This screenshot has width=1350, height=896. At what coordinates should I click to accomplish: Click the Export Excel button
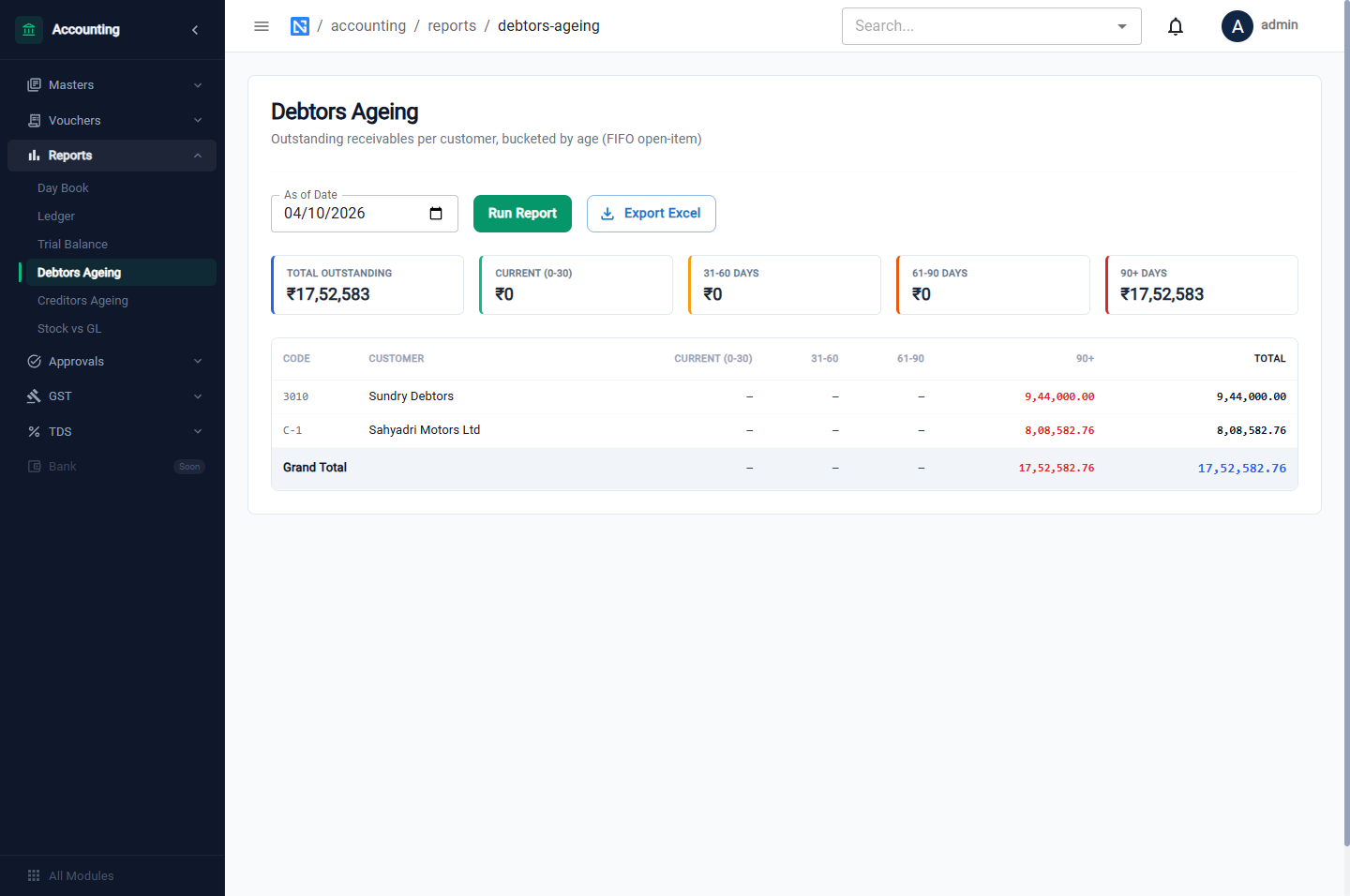[652, 214]
